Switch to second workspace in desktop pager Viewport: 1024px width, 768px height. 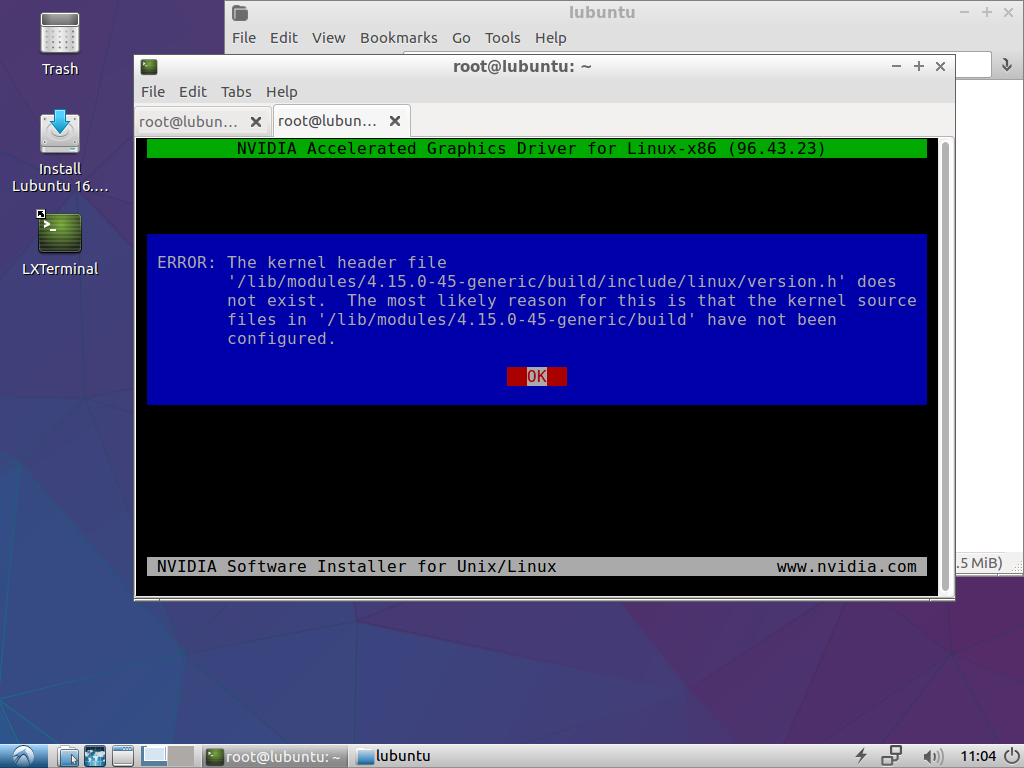[181, 756]
